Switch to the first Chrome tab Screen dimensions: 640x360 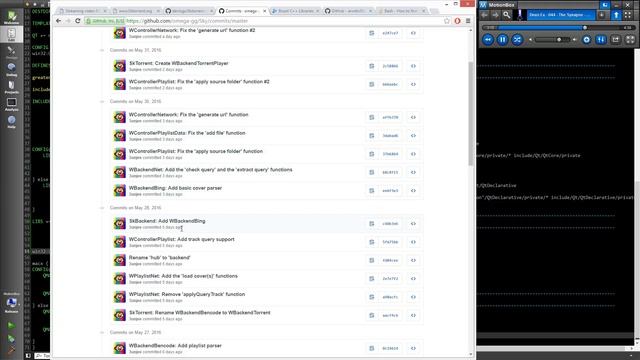(82, 11)
